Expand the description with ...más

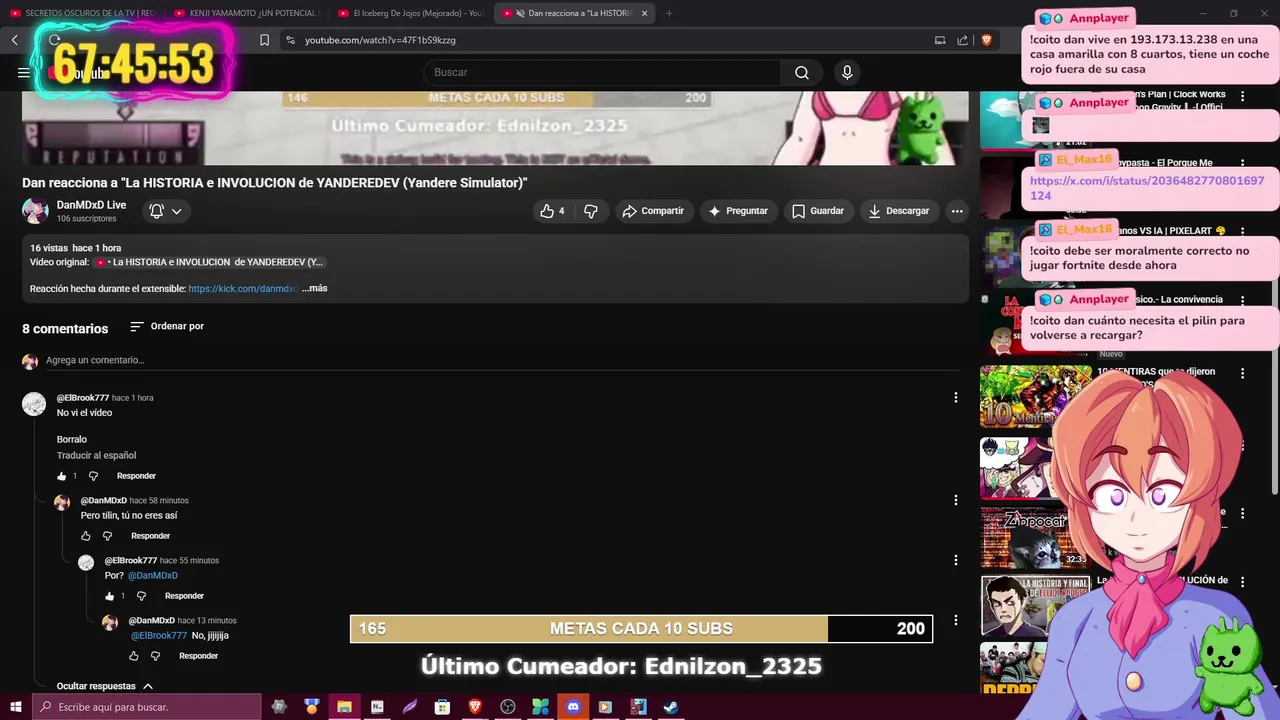pyautogui.click(x=315, y=288)
